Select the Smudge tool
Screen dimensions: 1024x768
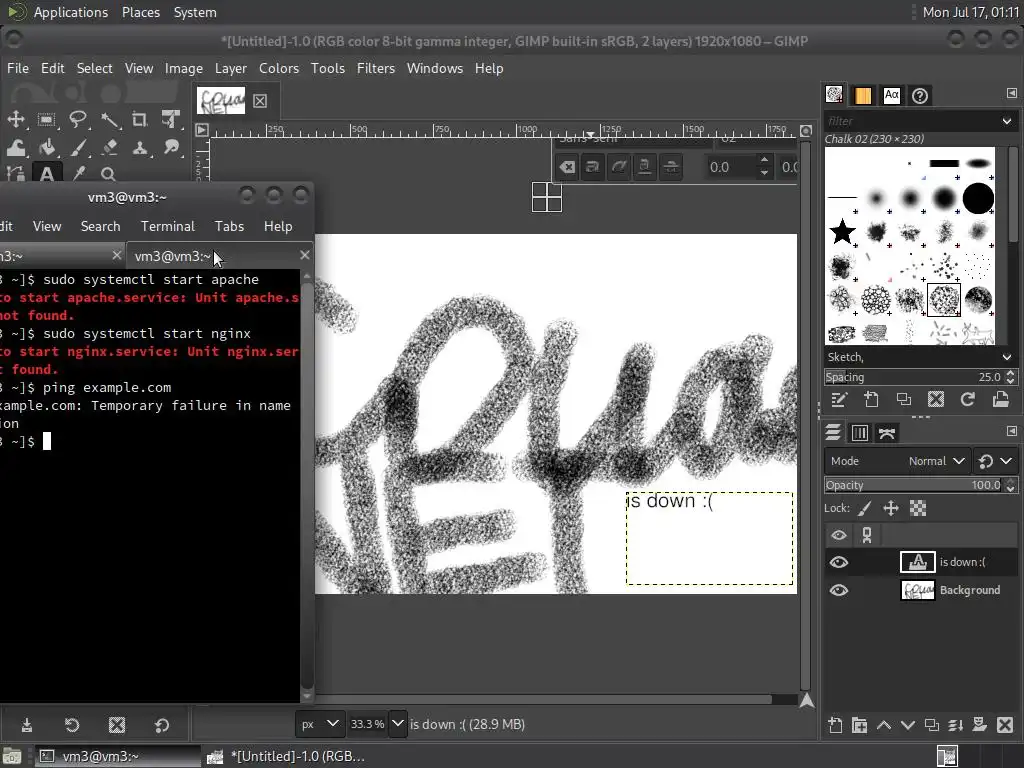170,148
